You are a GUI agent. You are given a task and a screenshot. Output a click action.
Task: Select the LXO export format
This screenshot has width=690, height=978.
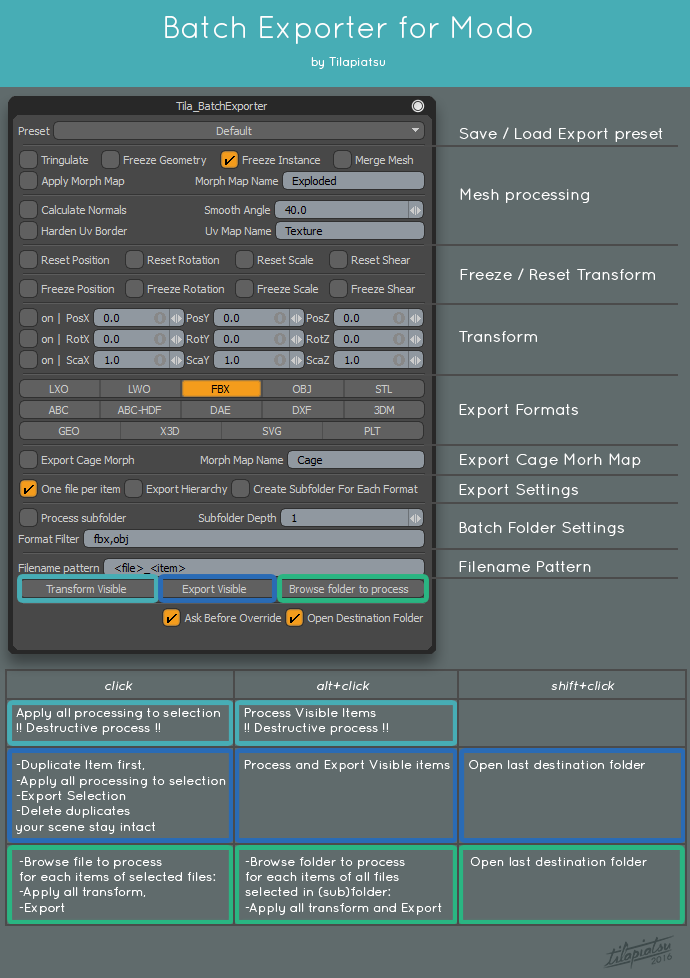click(x=59, y=389)
